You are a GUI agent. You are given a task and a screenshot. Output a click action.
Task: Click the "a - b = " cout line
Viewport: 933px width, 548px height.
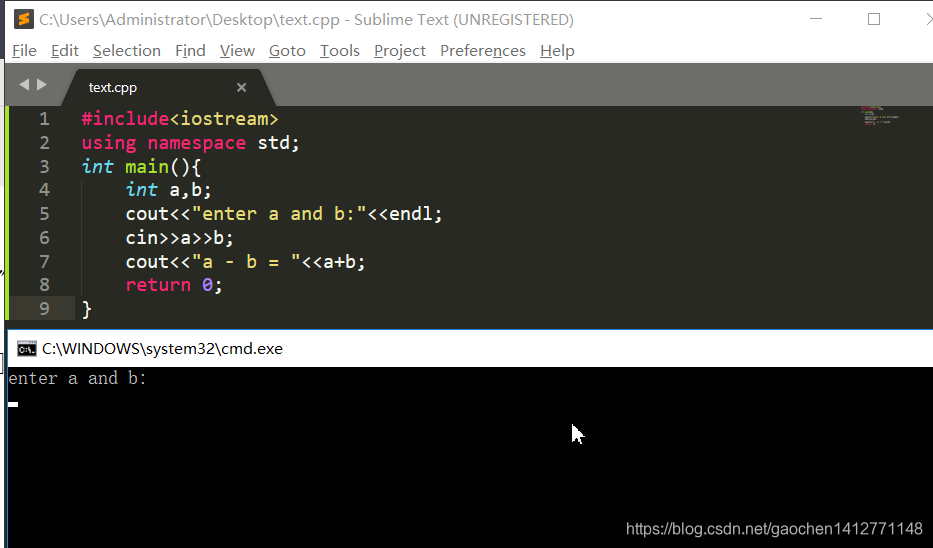click(x=245, y=262)
